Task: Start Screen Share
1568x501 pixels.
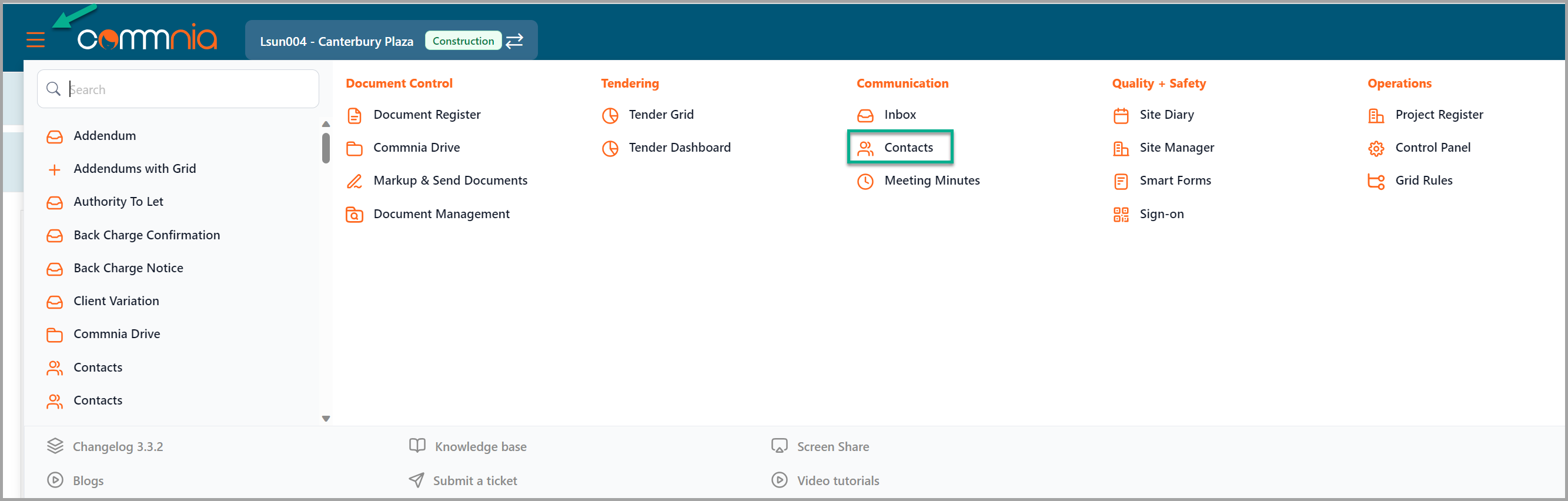Action: coord(833,446)
